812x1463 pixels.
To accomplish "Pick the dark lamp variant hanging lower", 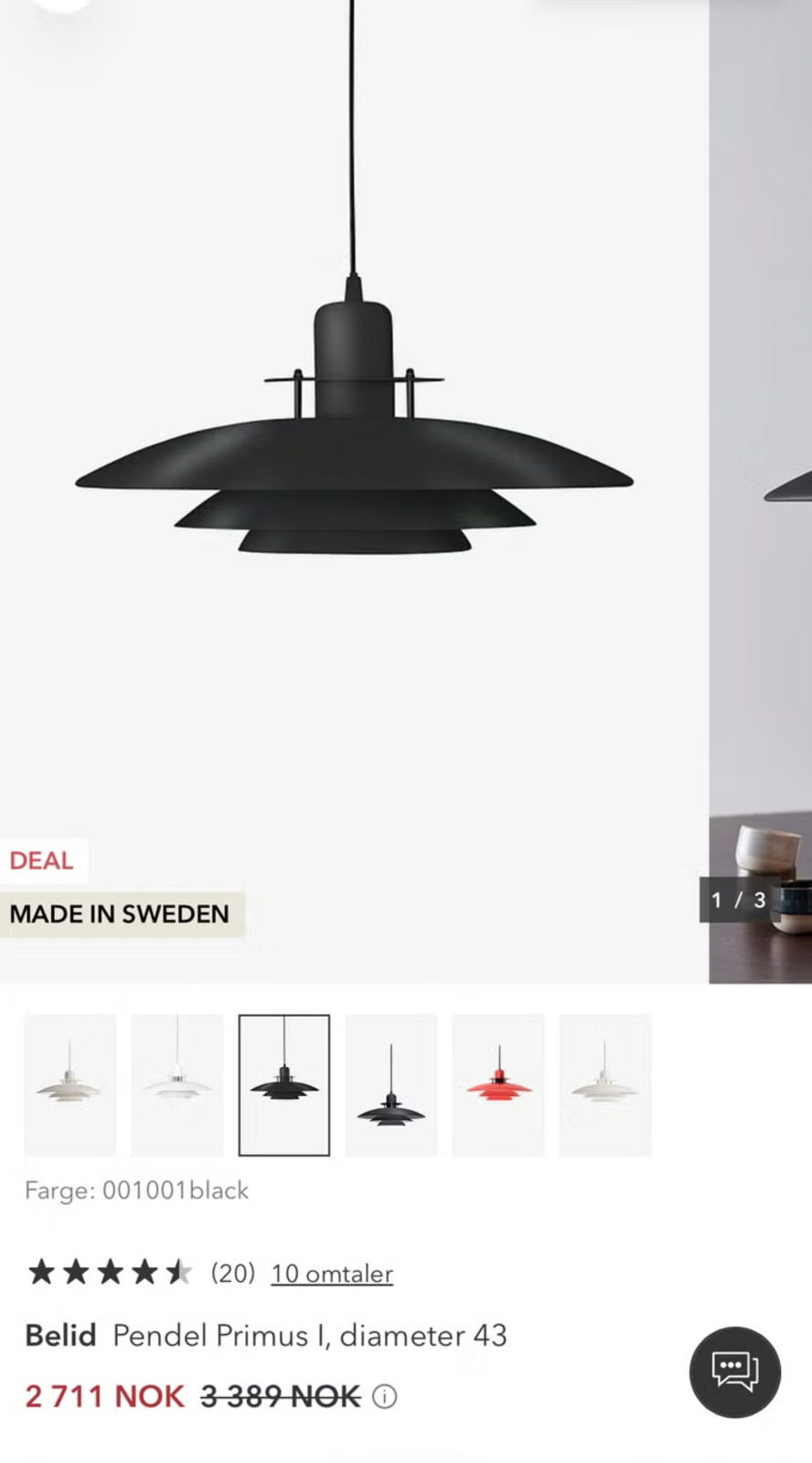I will click(x=391, y=1085).
